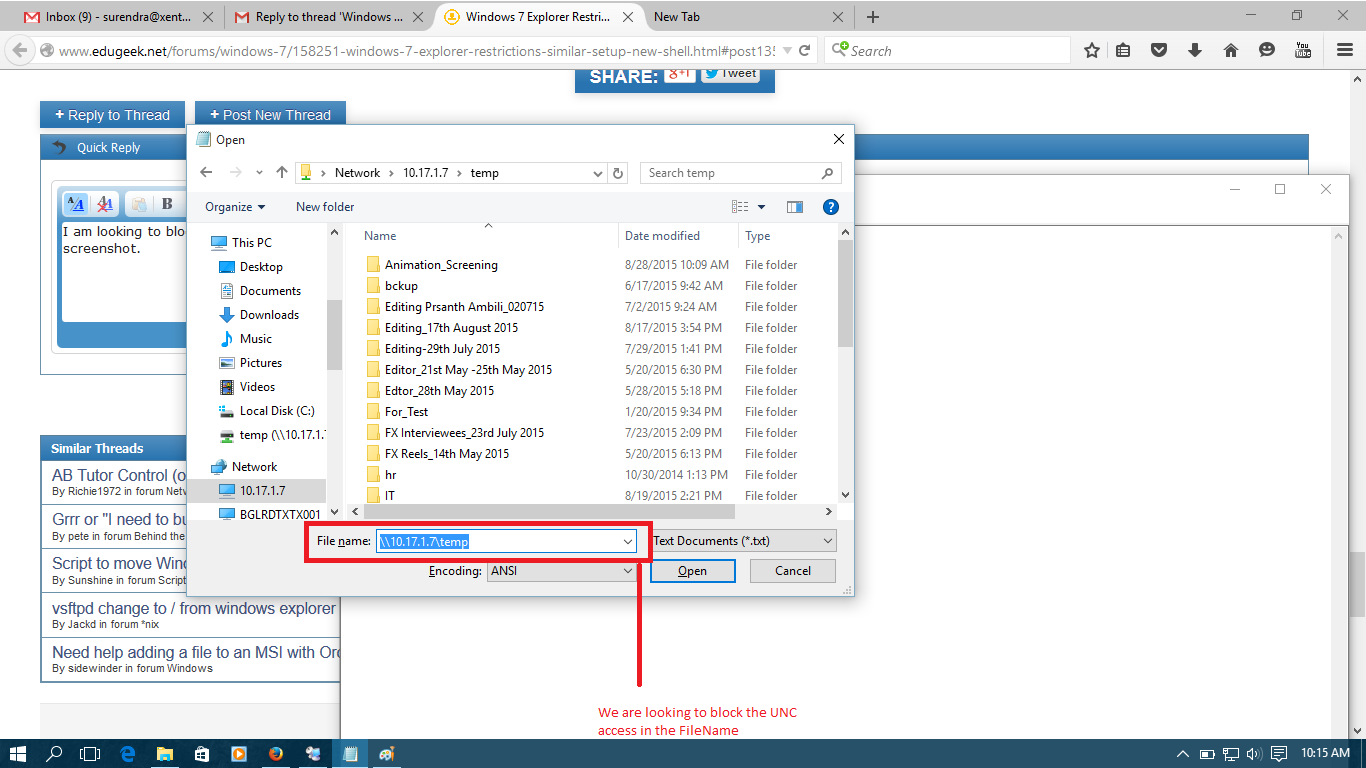The height and width of the screenshot is (768, 1366).
Task: Expand the Organize menu
Action: point(234,207)
